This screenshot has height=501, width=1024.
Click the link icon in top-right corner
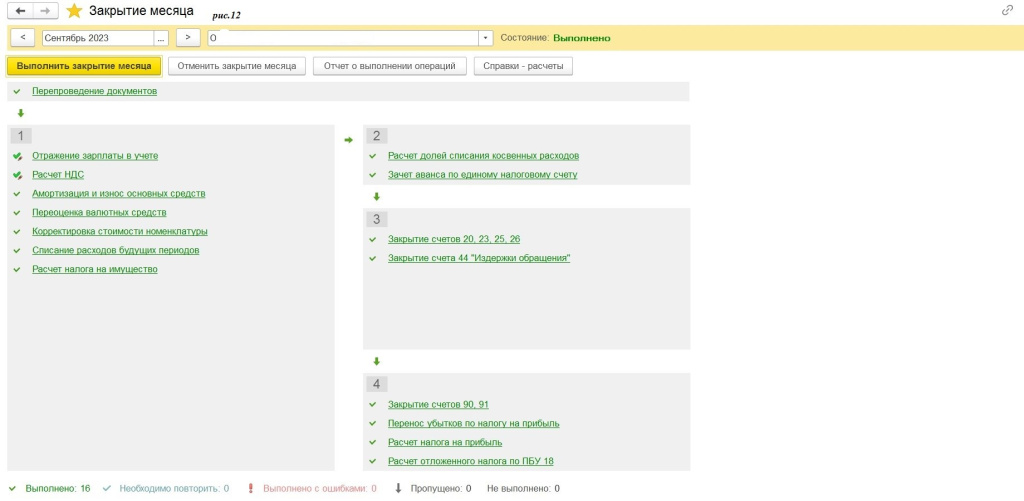[1006, 10]
